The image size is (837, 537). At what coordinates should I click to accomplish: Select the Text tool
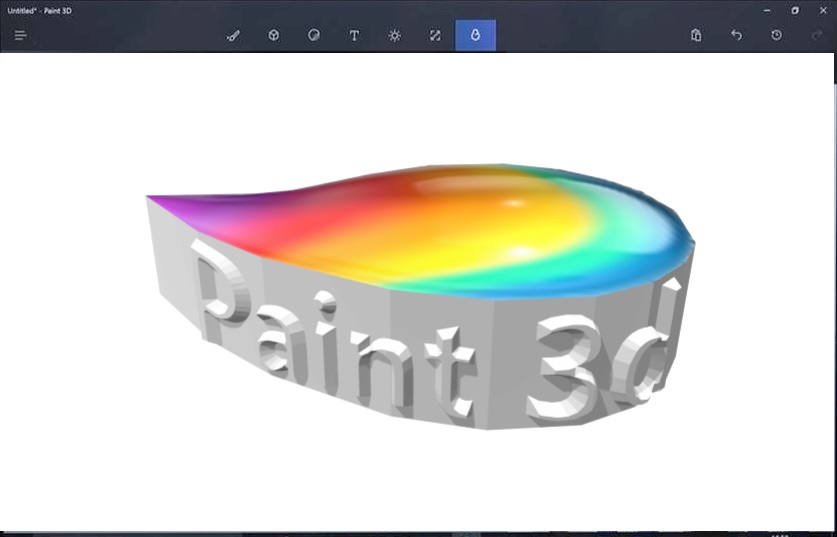[x=354, y=36]
